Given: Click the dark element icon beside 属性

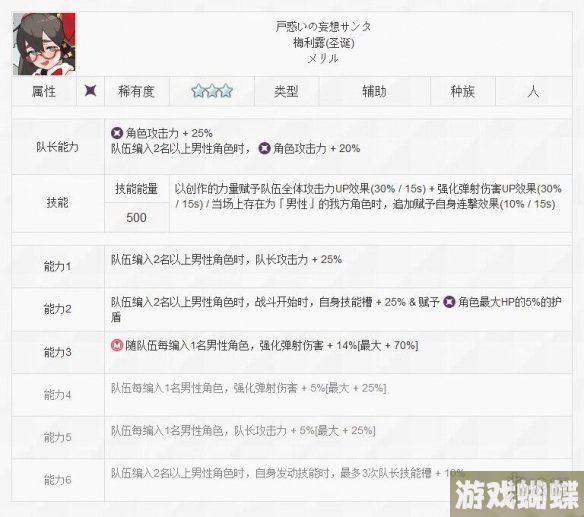Looking at the screenshot, I should 91,91.
